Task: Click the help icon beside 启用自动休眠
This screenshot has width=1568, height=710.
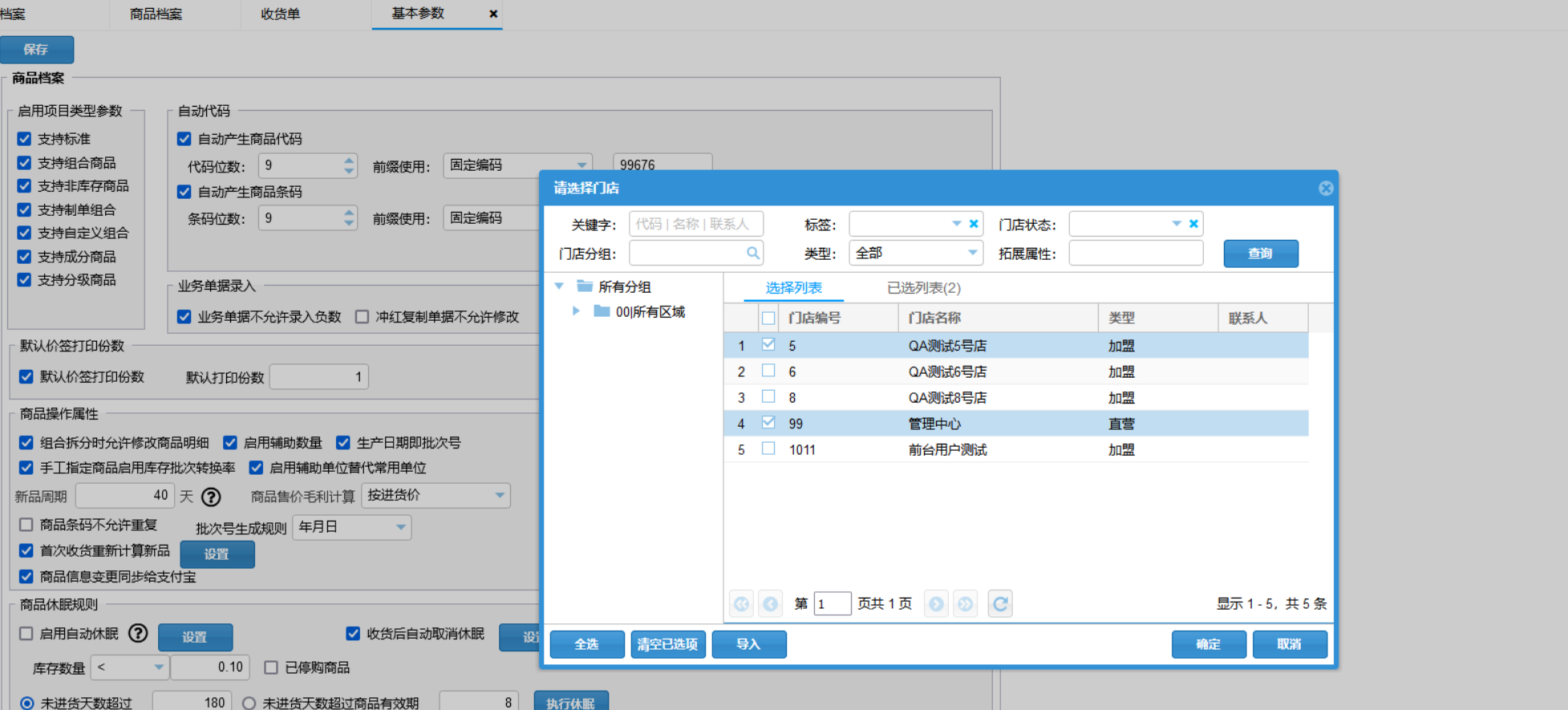Action: pyautogui.click(x=138, y=634)
